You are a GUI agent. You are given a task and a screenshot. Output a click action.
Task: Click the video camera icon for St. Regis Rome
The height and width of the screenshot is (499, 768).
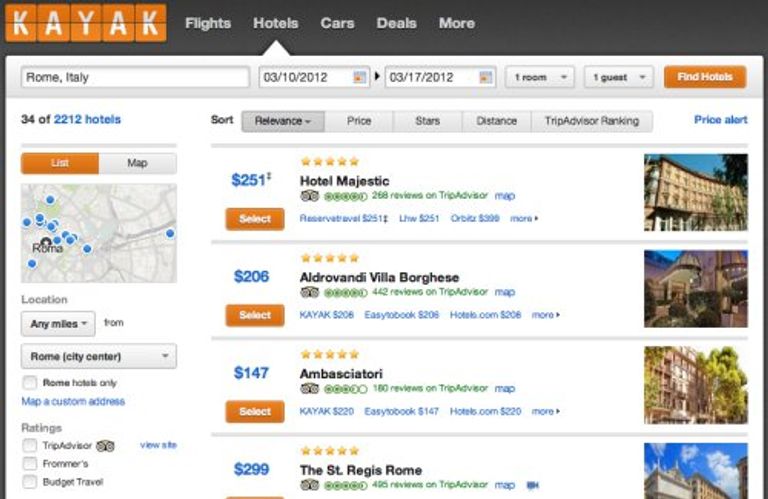coord(533,485)
